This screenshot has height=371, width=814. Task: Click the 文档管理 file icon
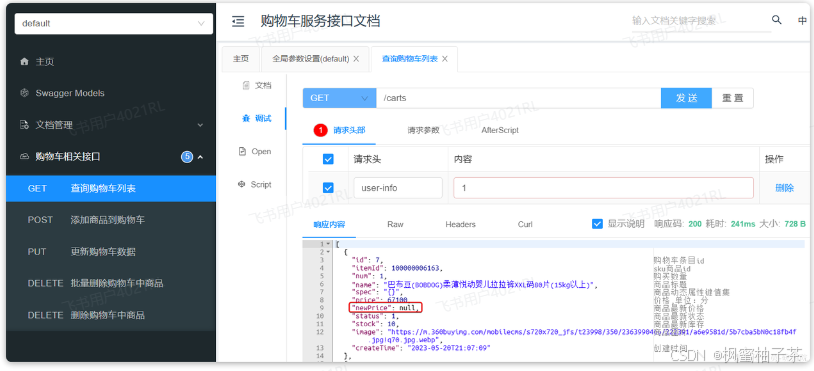point(24,125)
